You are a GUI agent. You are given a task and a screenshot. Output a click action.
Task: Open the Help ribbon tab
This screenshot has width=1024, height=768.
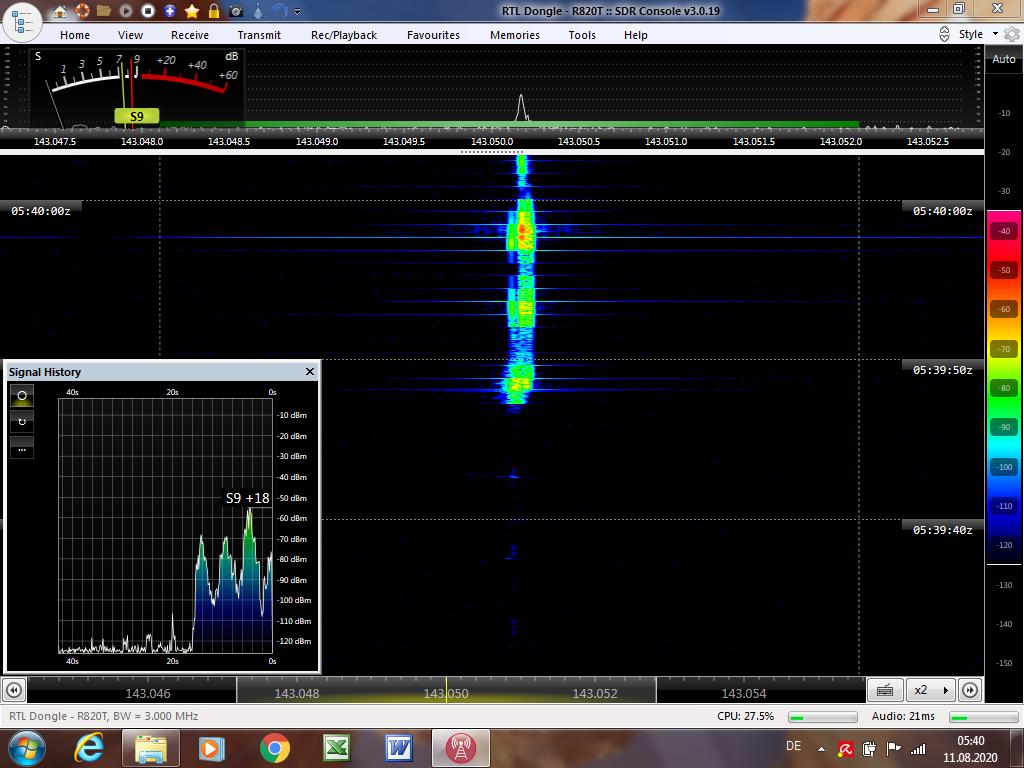635,35
